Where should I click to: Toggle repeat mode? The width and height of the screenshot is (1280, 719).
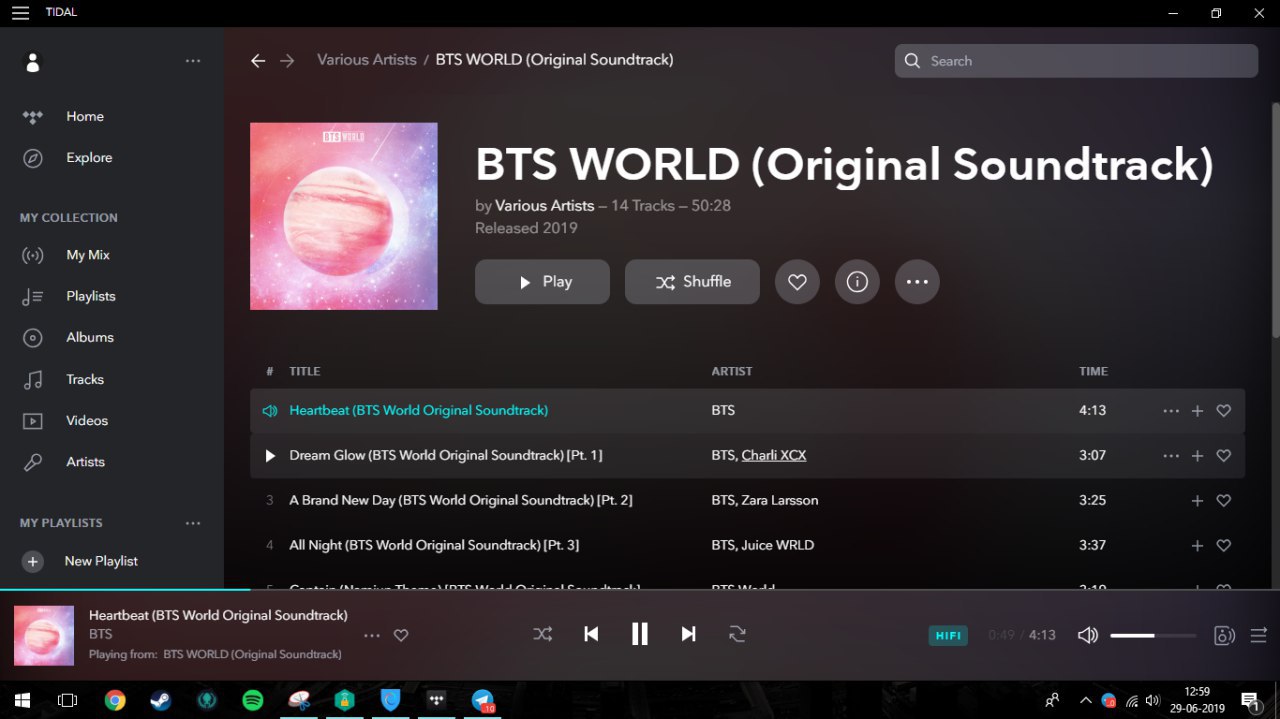click(737, 634)
